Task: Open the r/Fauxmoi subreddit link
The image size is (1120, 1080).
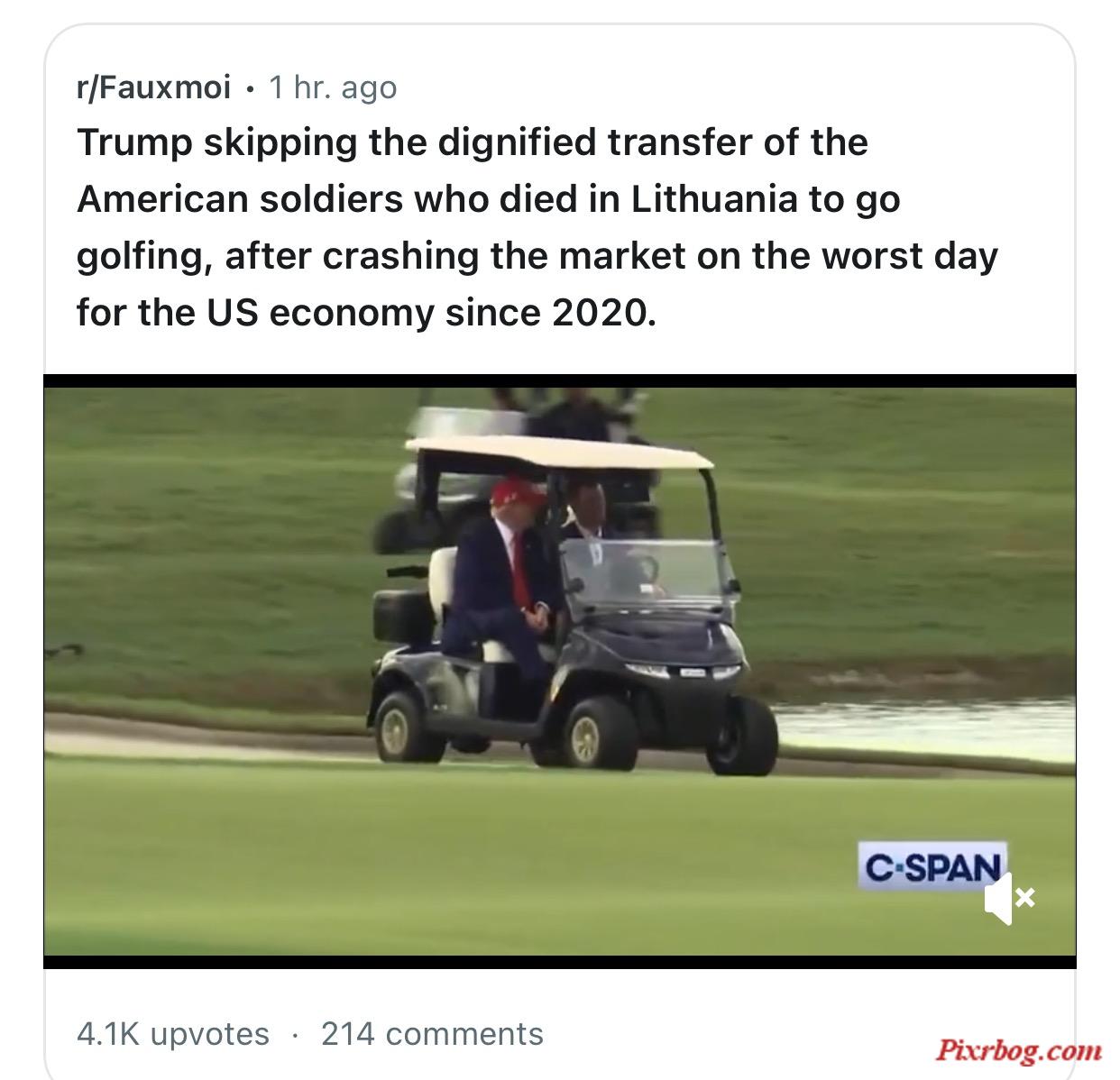Action: 154,87
